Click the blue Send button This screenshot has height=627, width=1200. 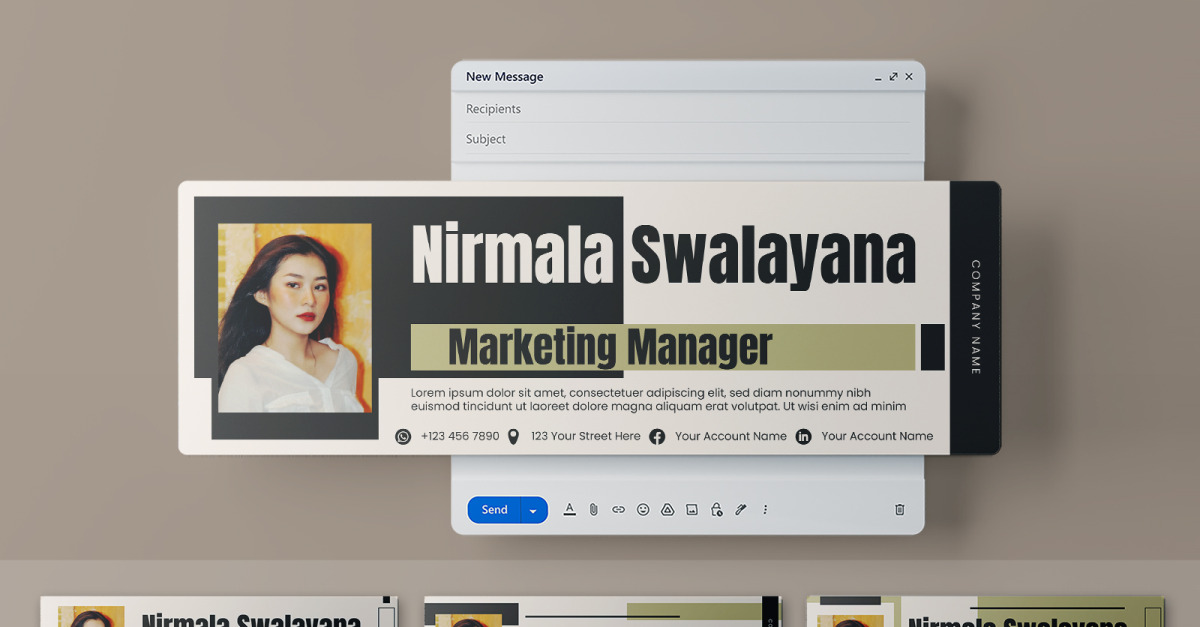tap(494, 510)
